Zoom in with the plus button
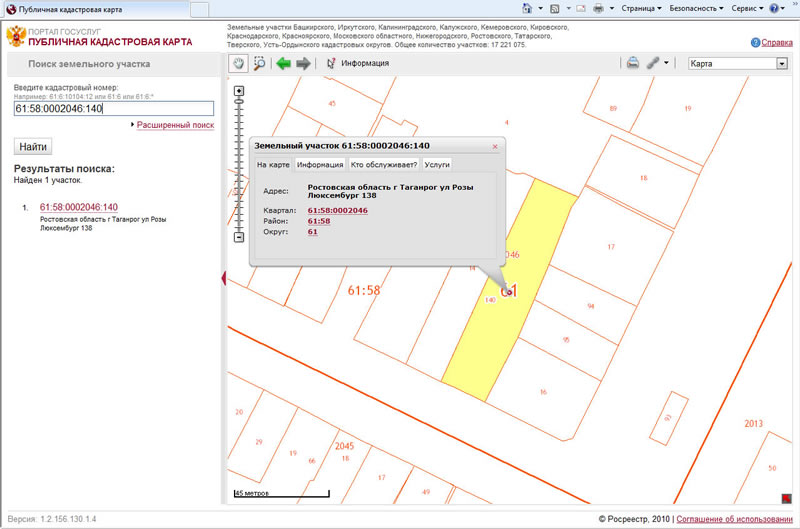Image resolution: width=800 pixels, height=529 pixels. [x=239, y=91]
